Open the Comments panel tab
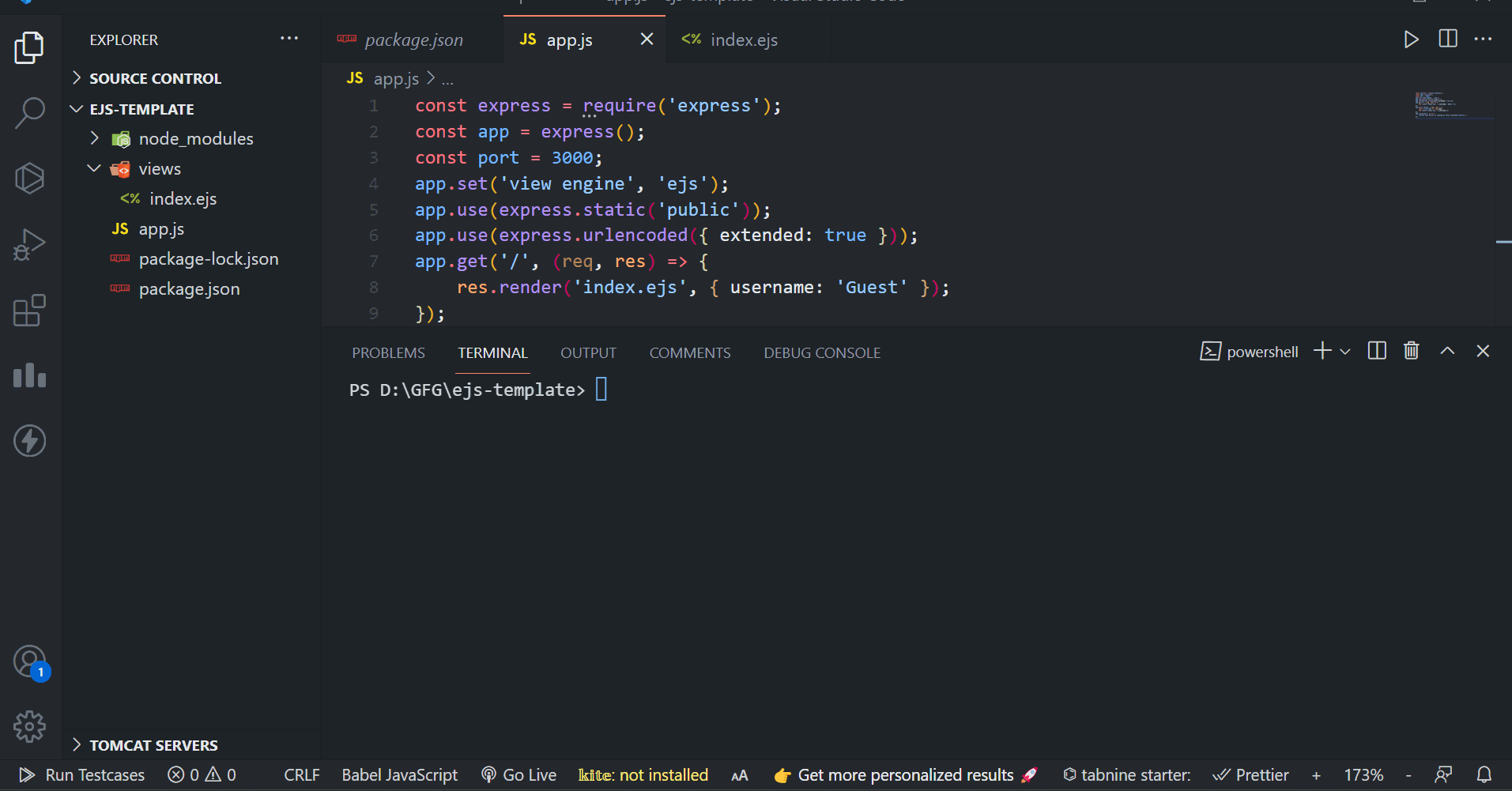 click(690, 353)
